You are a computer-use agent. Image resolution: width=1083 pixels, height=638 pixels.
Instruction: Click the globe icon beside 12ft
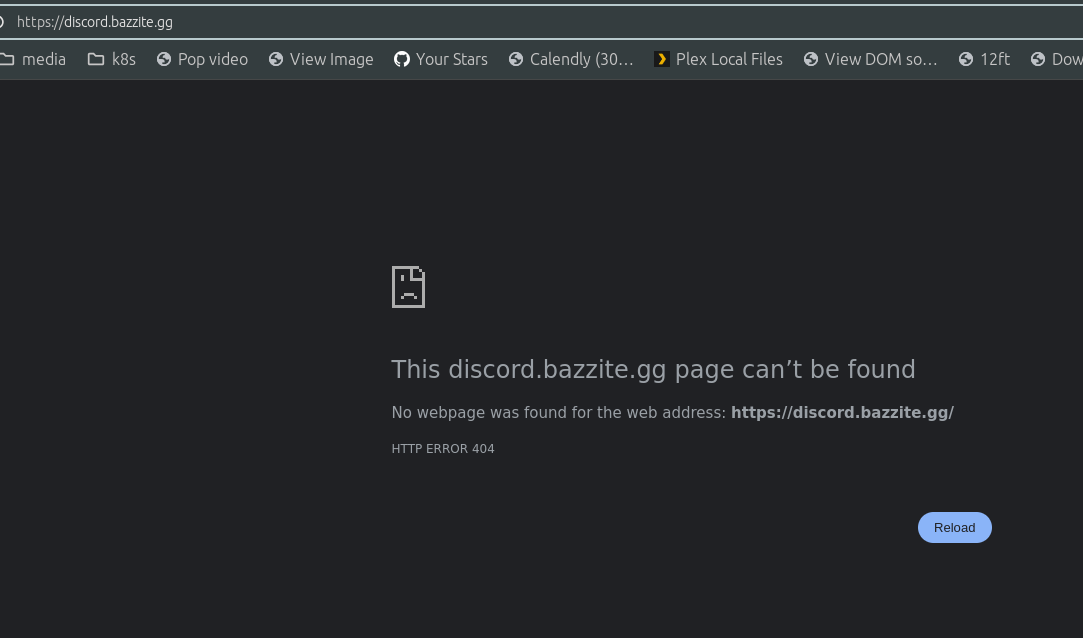(x=966, y=59)
